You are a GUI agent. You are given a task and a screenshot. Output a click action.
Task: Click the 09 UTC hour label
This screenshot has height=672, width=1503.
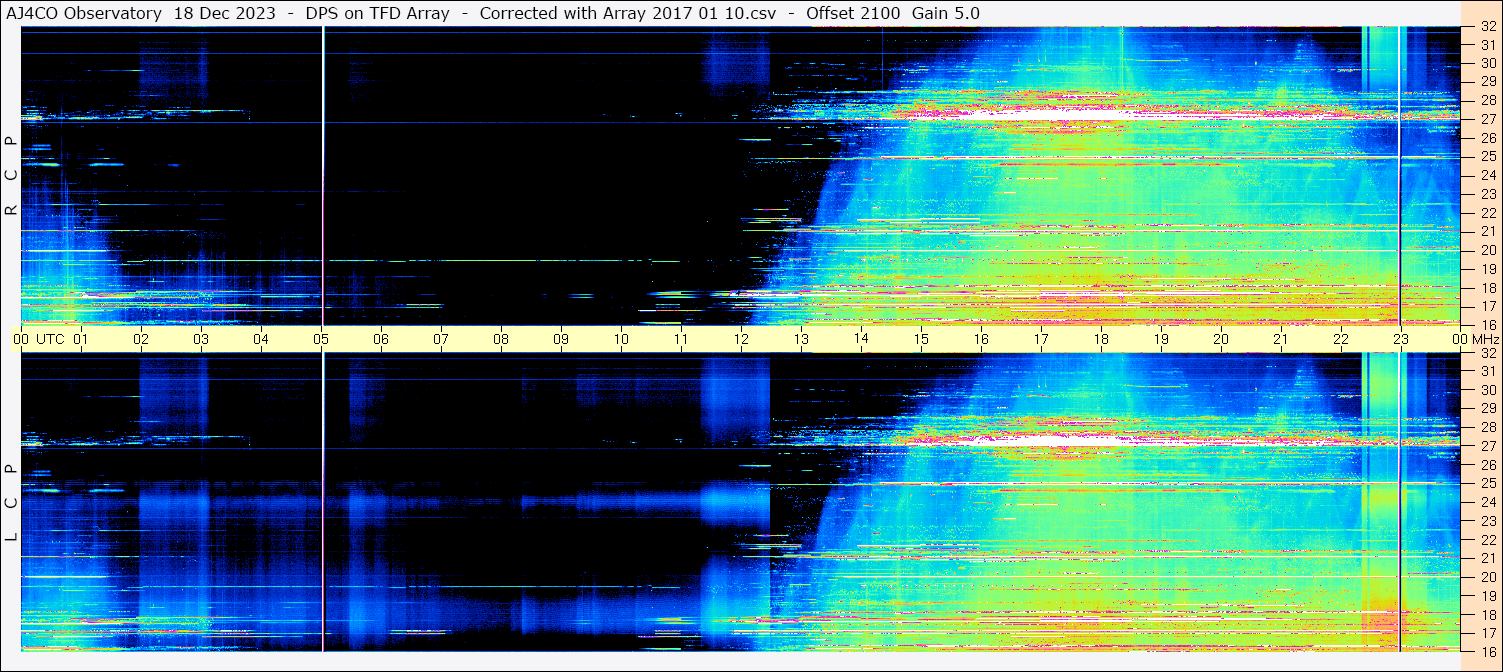coord(561,339)
